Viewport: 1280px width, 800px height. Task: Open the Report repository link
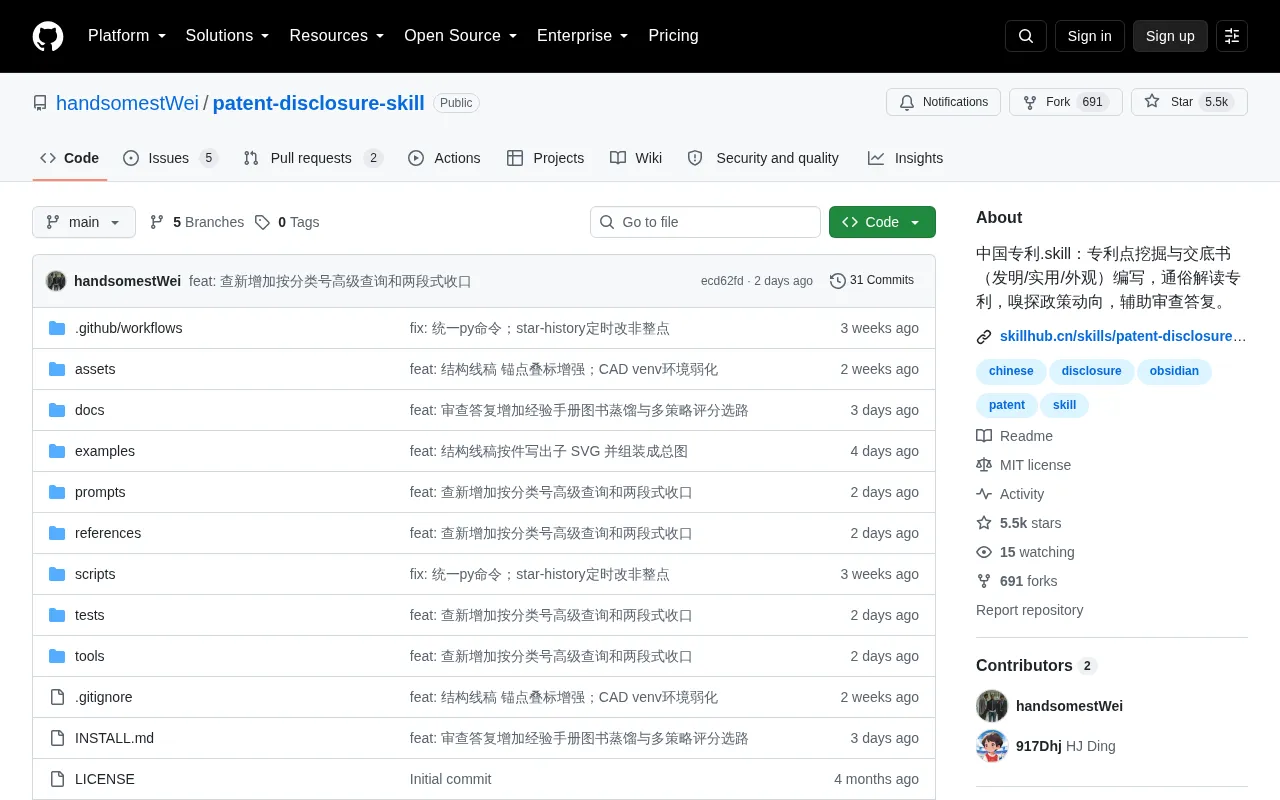(x=1029, y=610)
